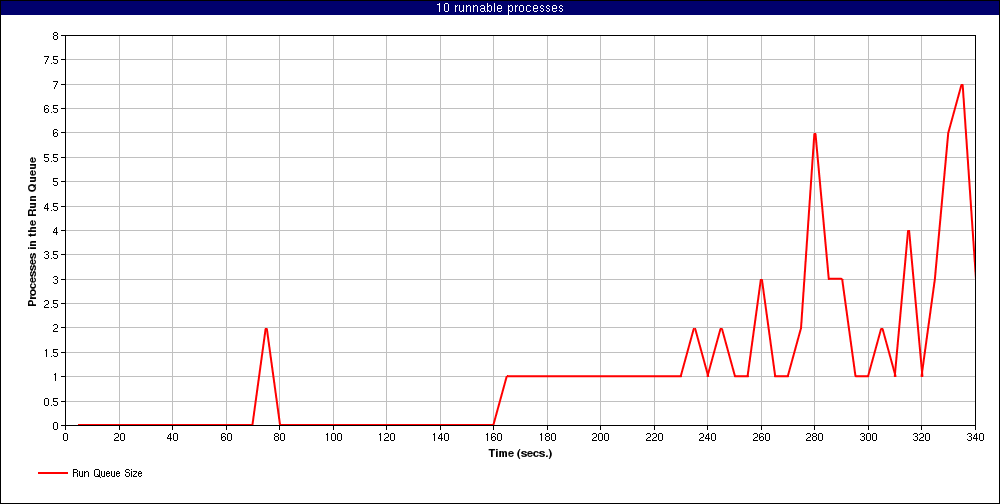Click the peak of 4 at 315 seconds
Screen dimensions: 1000x504
pyautogui.click(x=908, y=231)
